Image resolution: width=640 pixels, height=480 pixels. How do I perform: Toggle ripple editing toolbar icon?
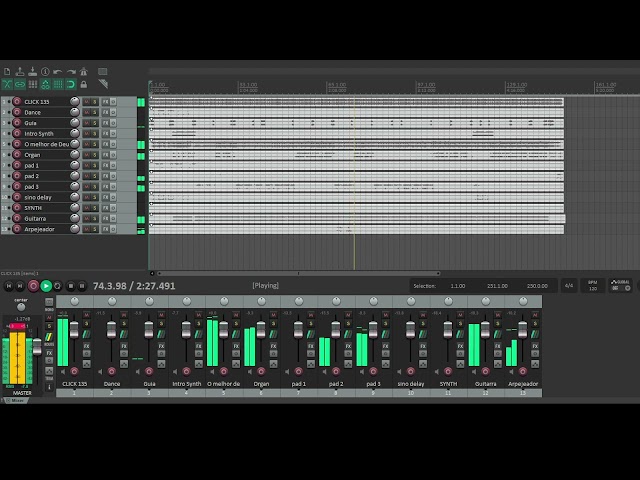[x=33, y=84]
